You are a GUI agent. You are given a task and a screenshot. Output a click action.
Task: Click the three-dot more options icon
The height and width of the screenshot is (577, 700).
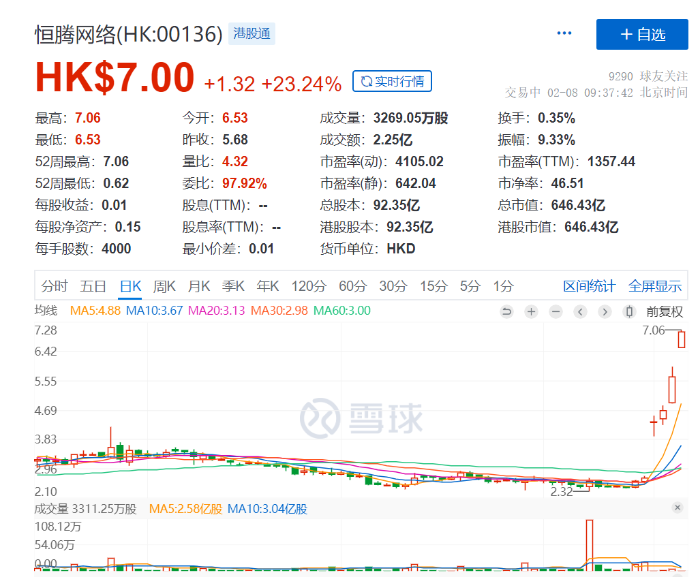click(564, 33)
